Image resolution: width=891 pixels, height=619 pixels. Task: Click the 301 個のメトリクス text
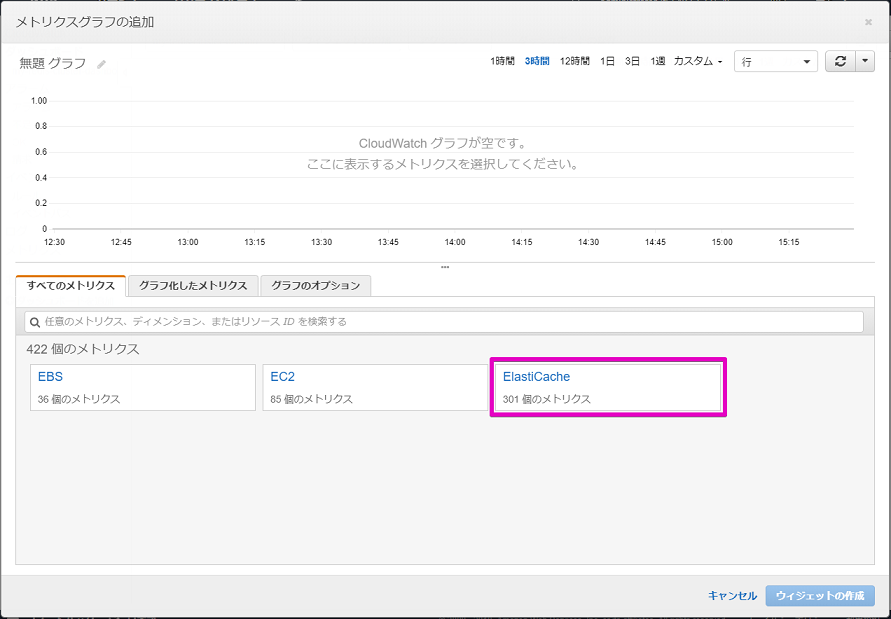pyautogui.click(x=547, y=399)
